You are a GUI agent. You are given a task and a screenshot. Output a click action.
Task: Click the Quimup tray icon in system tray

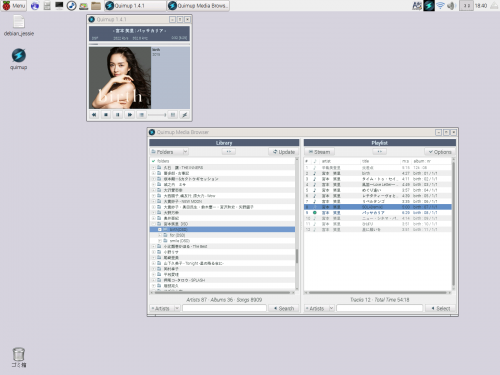[429, 6]
